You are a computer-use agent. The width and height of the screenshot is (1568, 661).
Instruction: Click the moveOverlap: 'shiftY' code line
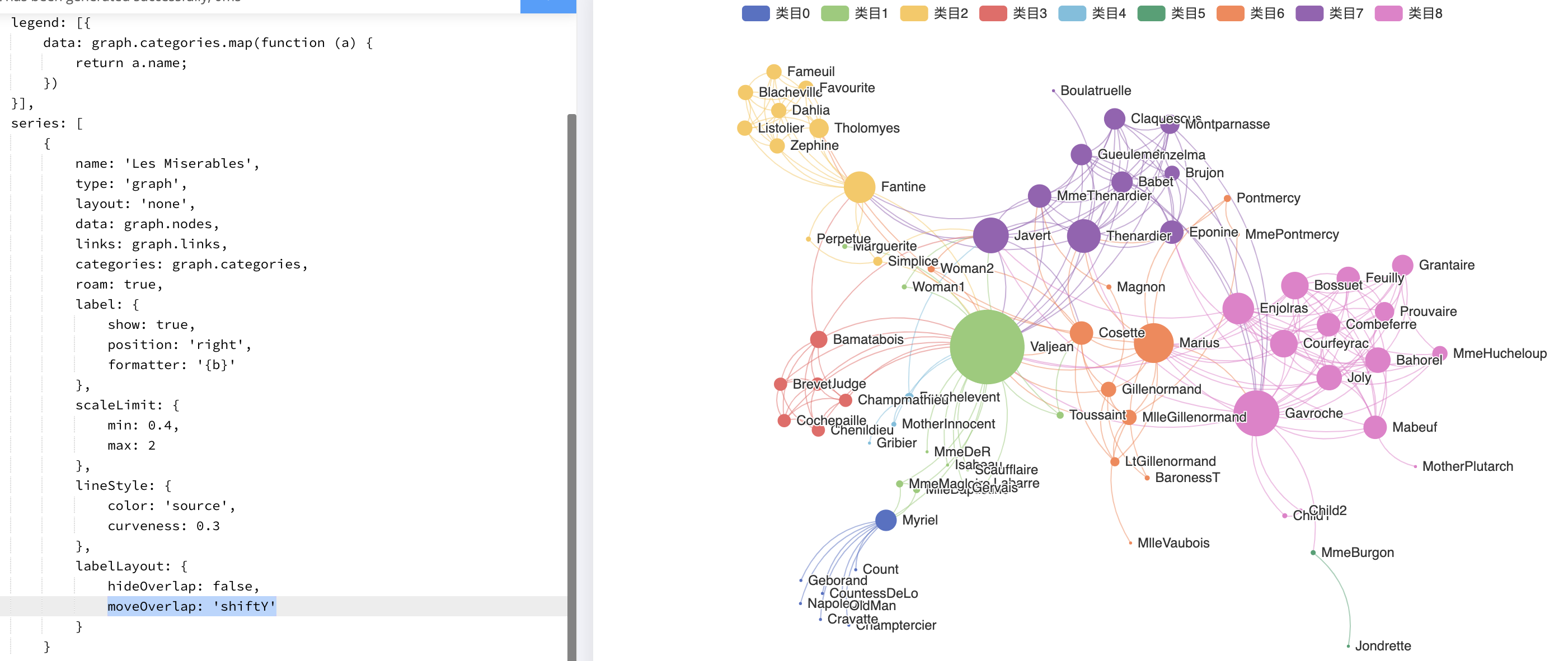[x=191, y=606]
